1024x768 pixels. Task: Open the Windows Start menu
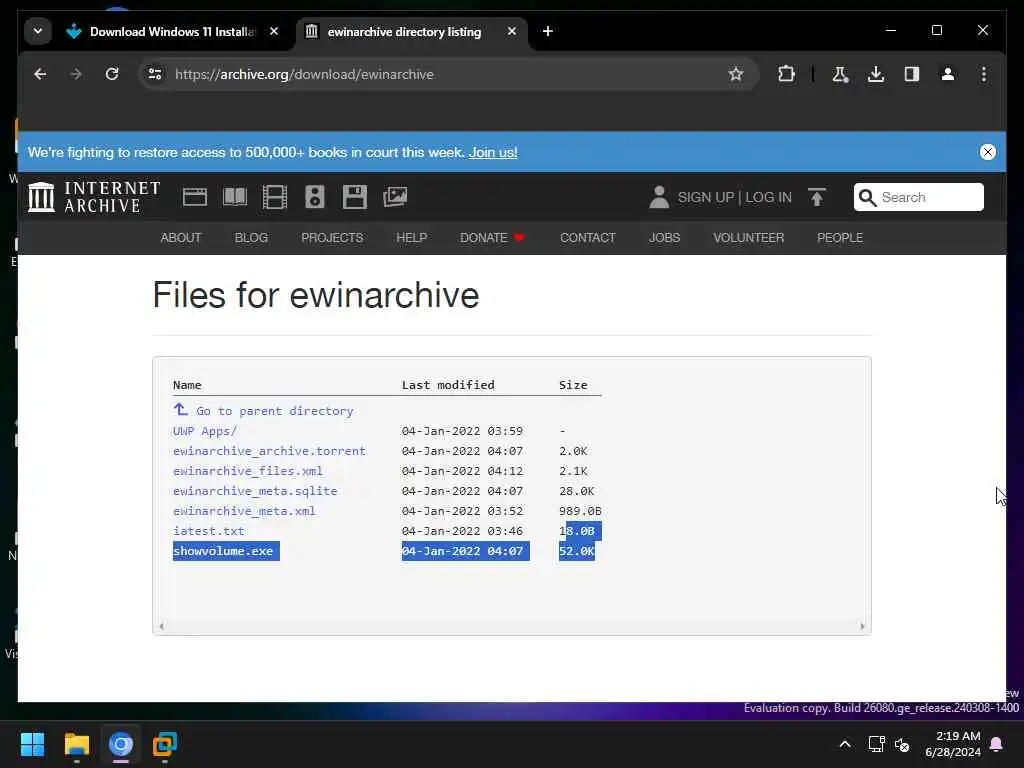pyautogui.click(x=32, y=744)
